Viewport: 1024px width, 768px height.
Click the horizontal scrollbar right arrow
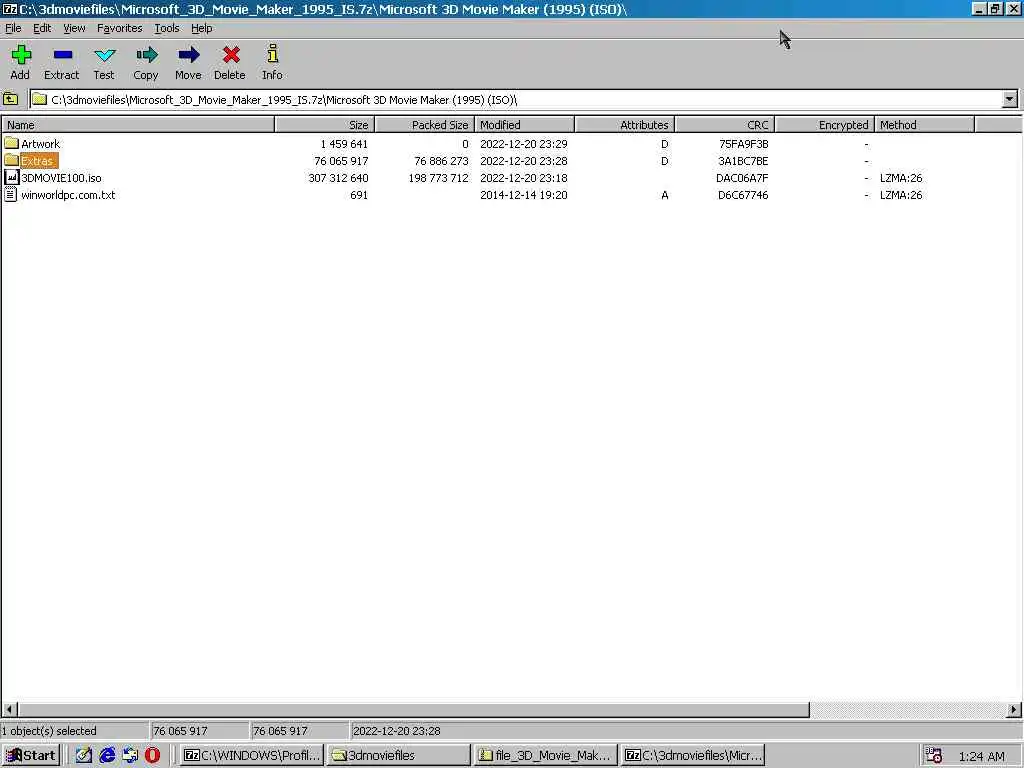point(1014,709)
